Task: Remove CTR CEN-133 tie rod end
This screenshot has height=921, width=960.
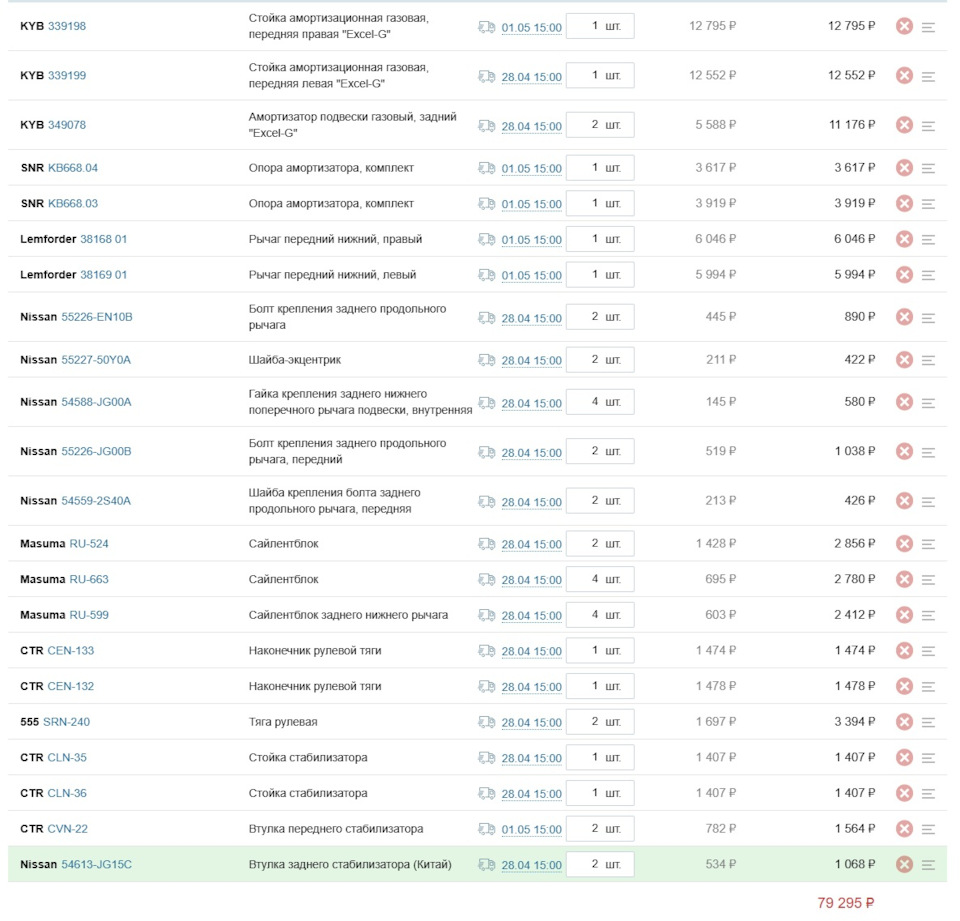Action: pyautogui.click(x=904, y=650)
